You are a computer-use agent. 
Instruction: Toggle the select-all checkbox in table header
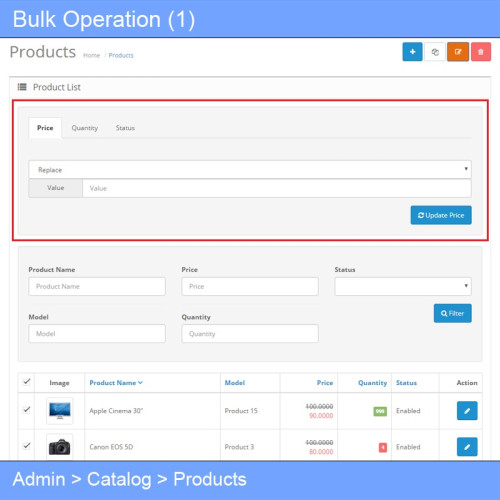click(x=27, y=382)
